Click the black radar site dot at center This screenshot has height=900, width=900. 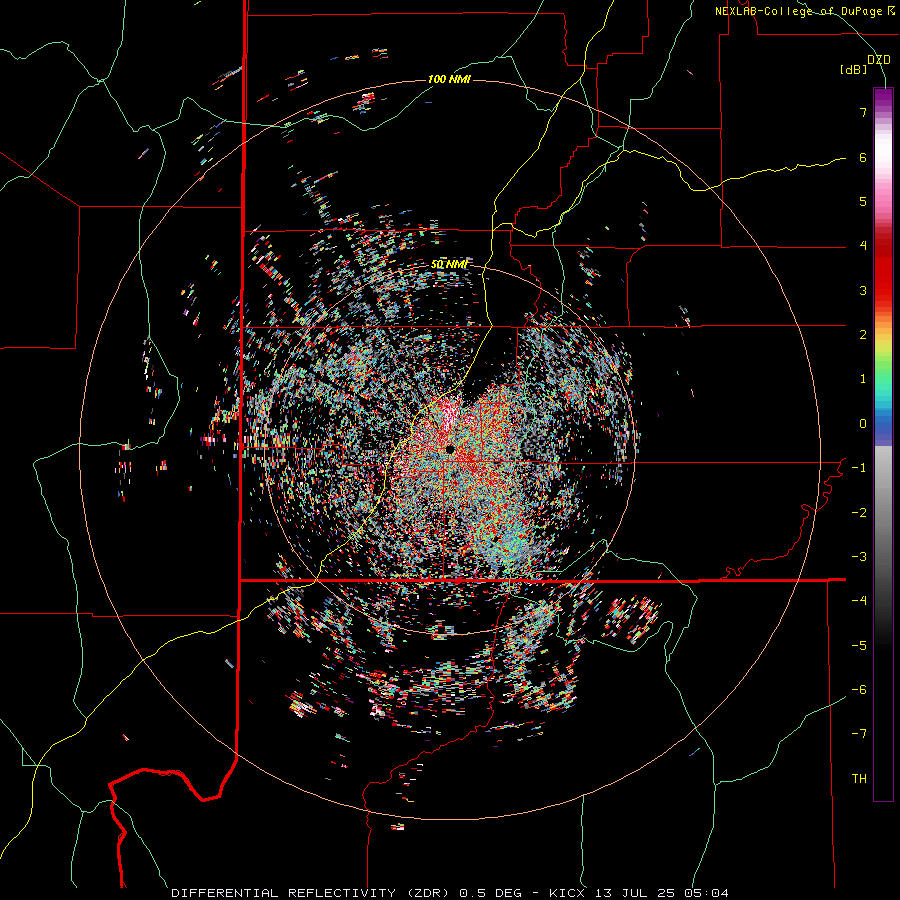(x=451, y=449)
